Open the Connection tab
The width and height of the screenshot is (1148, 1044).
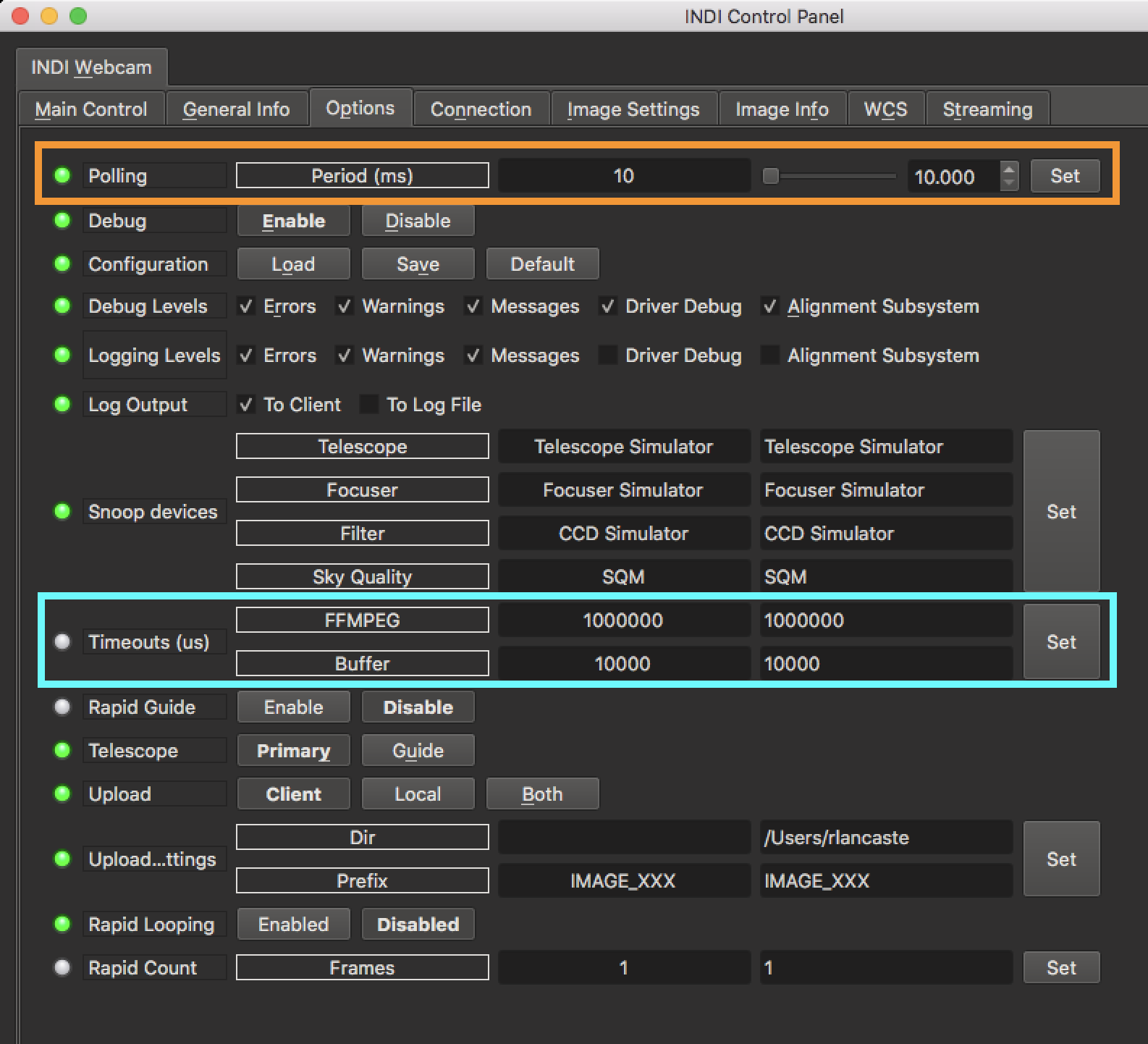pyautogui.click(x=481, y=109)
